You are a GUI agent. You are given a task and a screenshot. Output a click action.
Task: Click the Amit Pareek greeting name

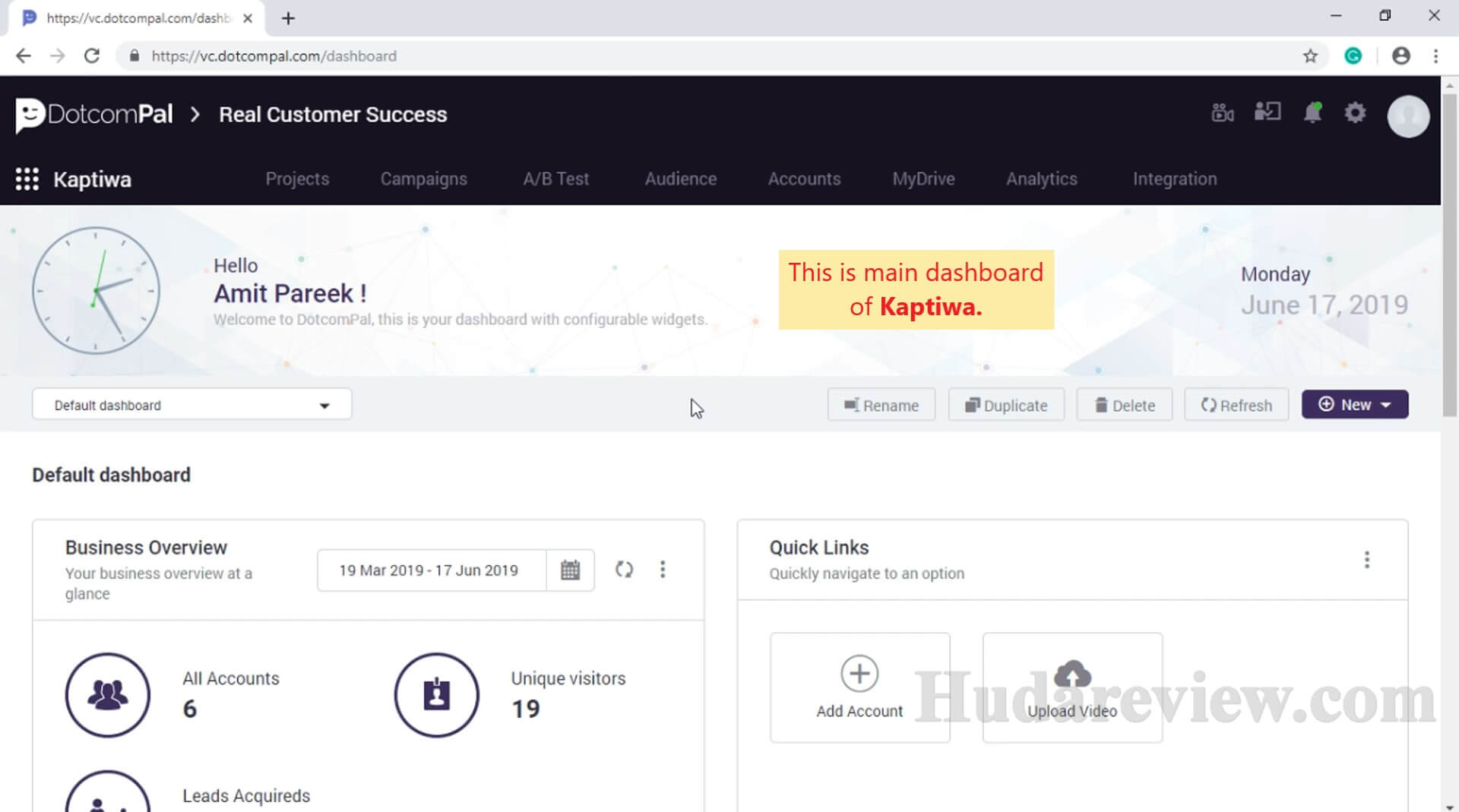click(x=290, y=293)
